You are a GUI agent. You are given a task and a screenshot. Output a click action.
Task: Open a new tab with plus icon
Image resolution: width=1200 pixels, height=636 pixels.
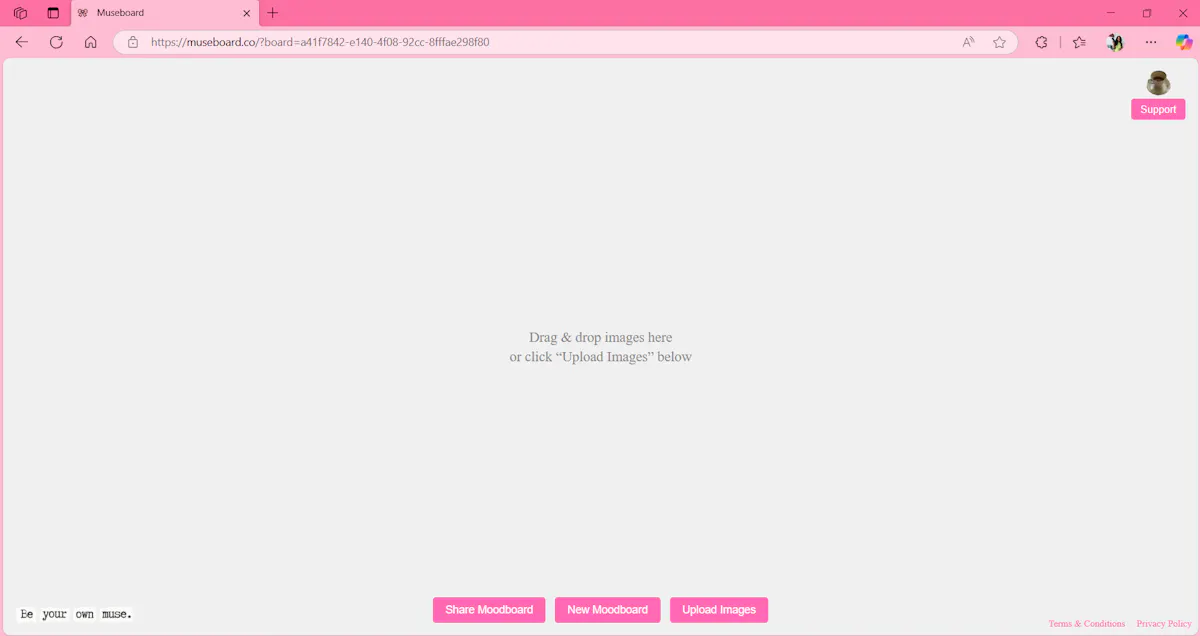click(273, 13)
